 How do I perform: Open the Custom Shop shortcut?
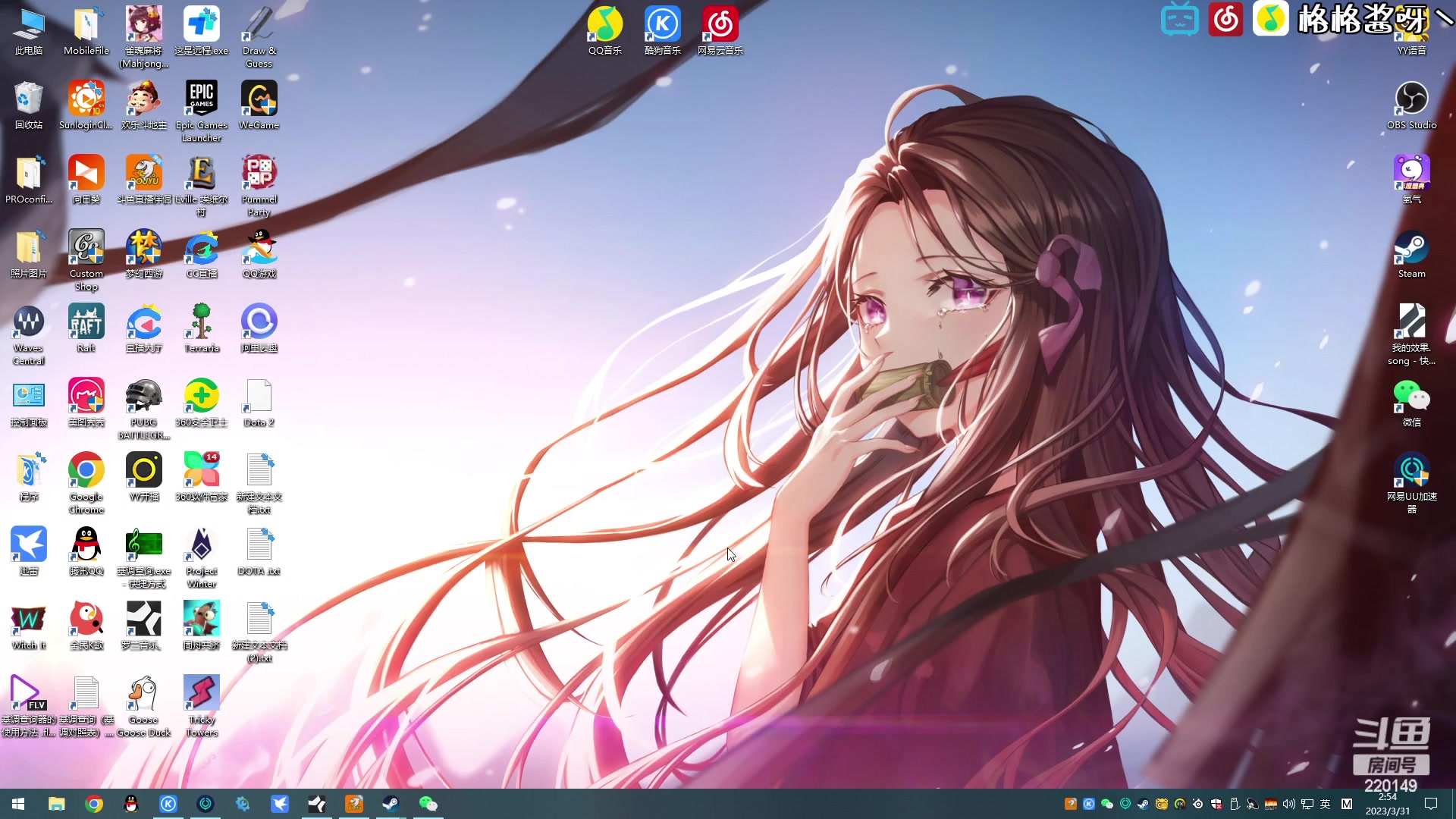(x=86, y=259)
